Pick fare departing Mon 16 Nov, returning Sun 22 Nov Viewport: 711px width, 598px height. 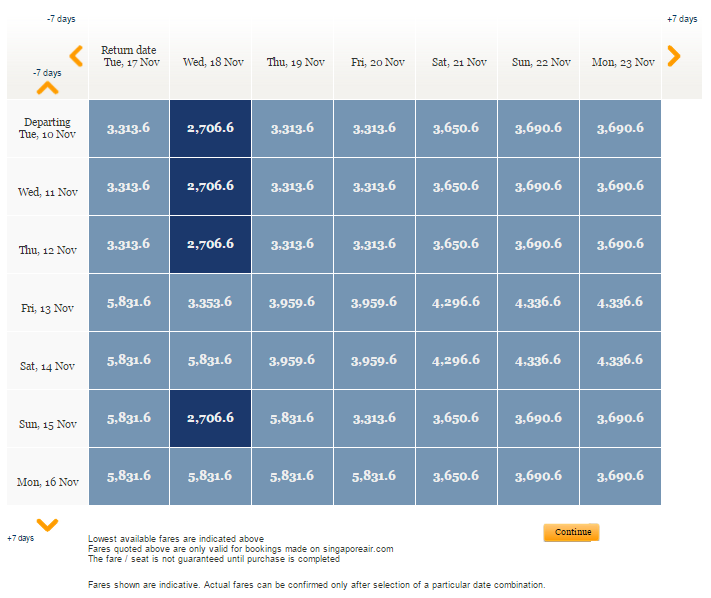click(x=538, y=476)
